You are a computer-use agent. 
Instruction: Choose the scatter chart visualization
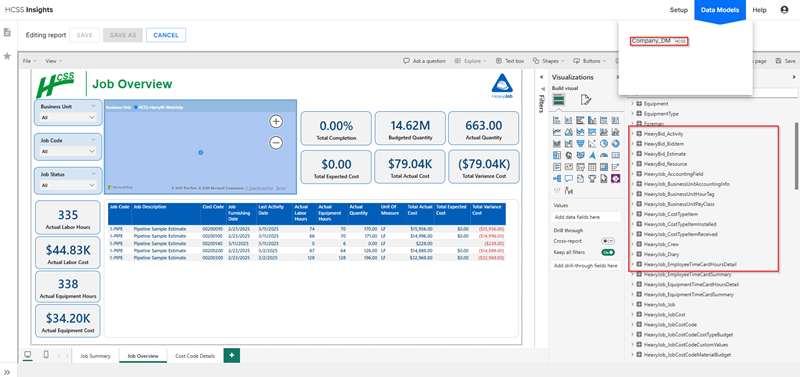pos(592,143)
